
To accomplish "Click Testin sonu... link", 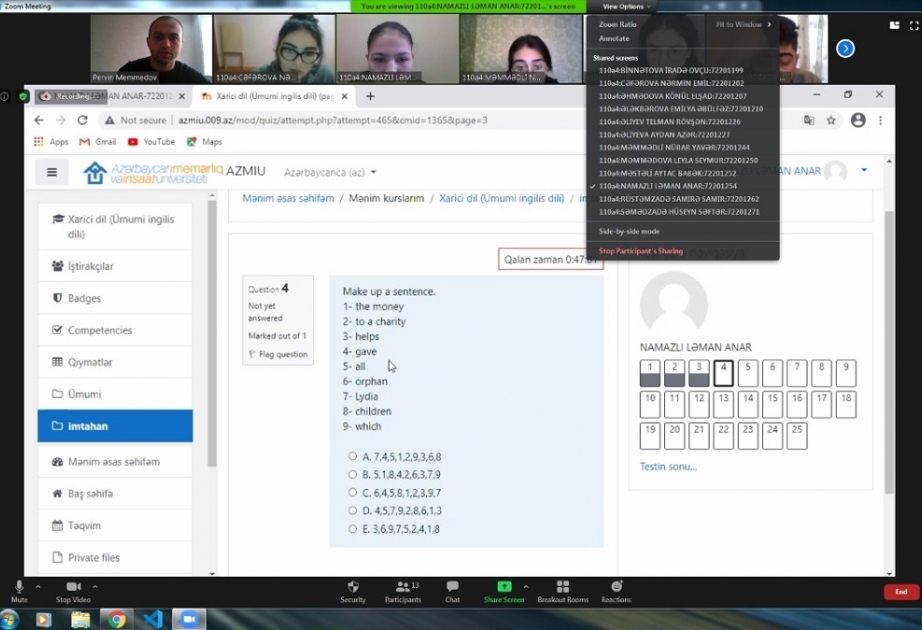I will tap(668, 466).
